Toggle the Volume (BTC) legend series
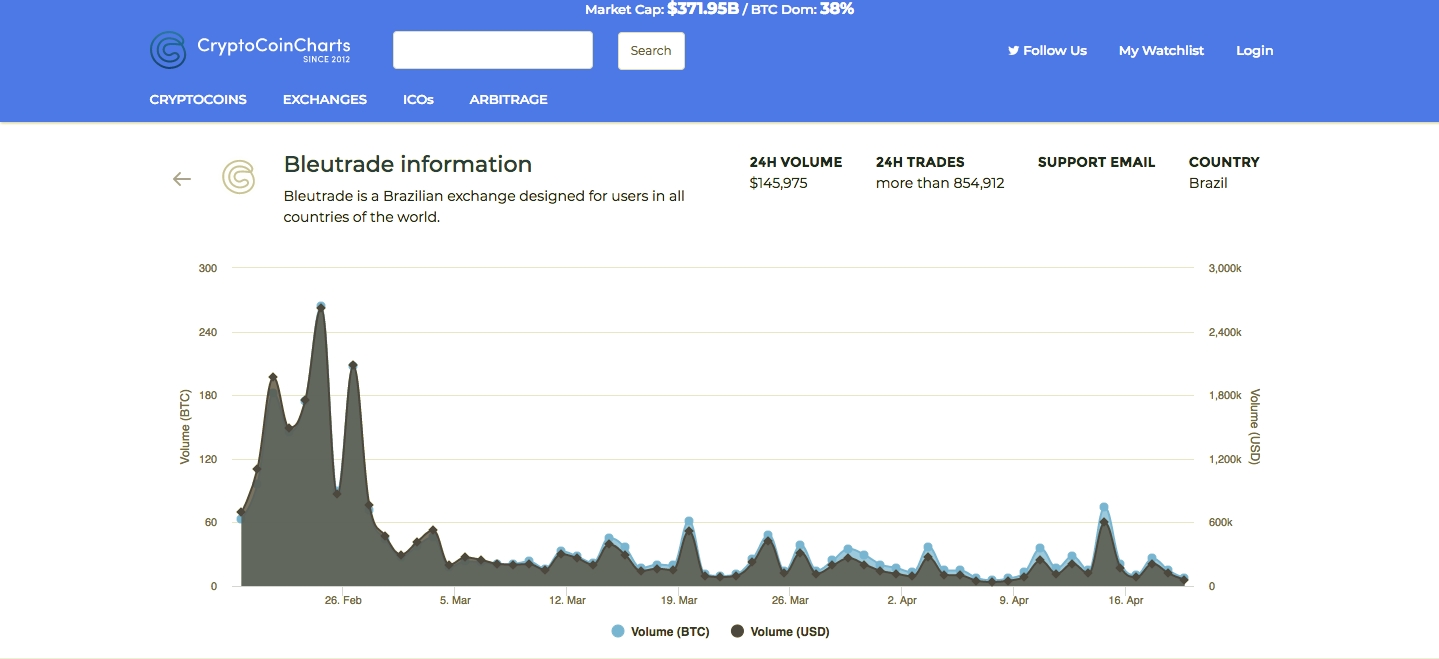 (x=660, y=631)
